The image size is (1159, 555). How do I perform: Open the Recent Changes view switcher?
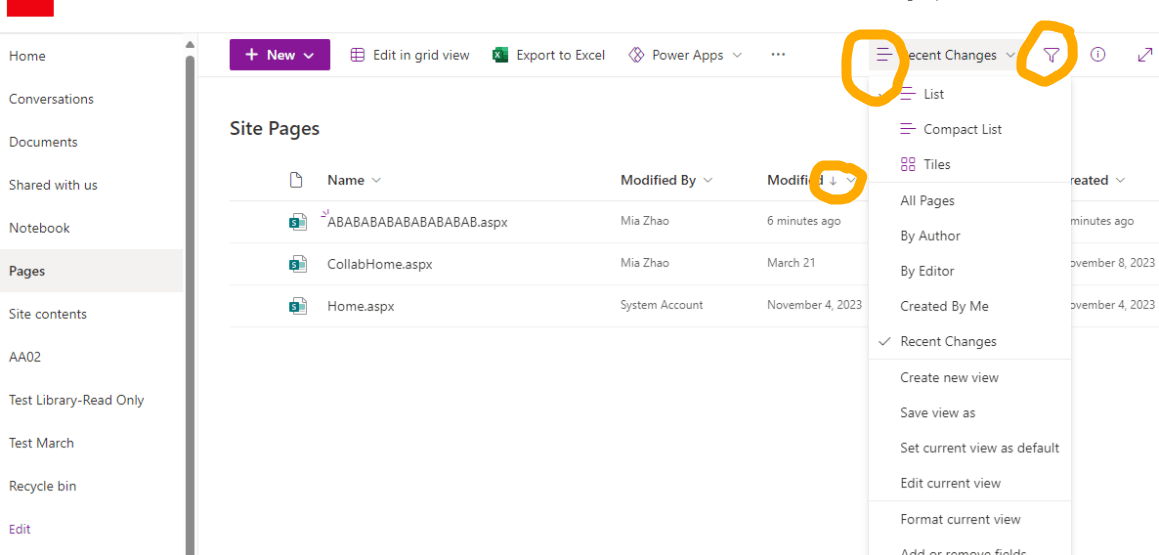click(x=946, y=55)
